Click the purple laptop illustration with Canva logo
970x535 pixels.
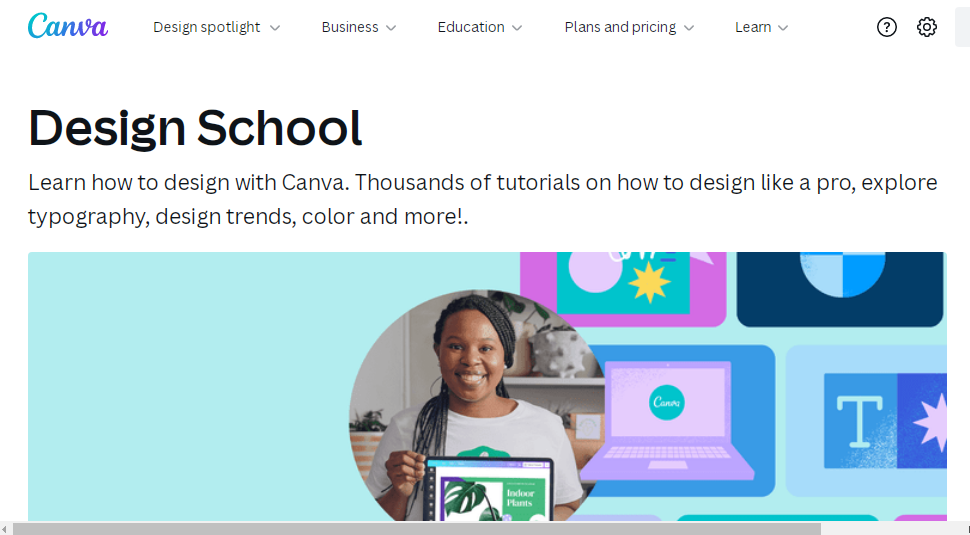(667, 421)
